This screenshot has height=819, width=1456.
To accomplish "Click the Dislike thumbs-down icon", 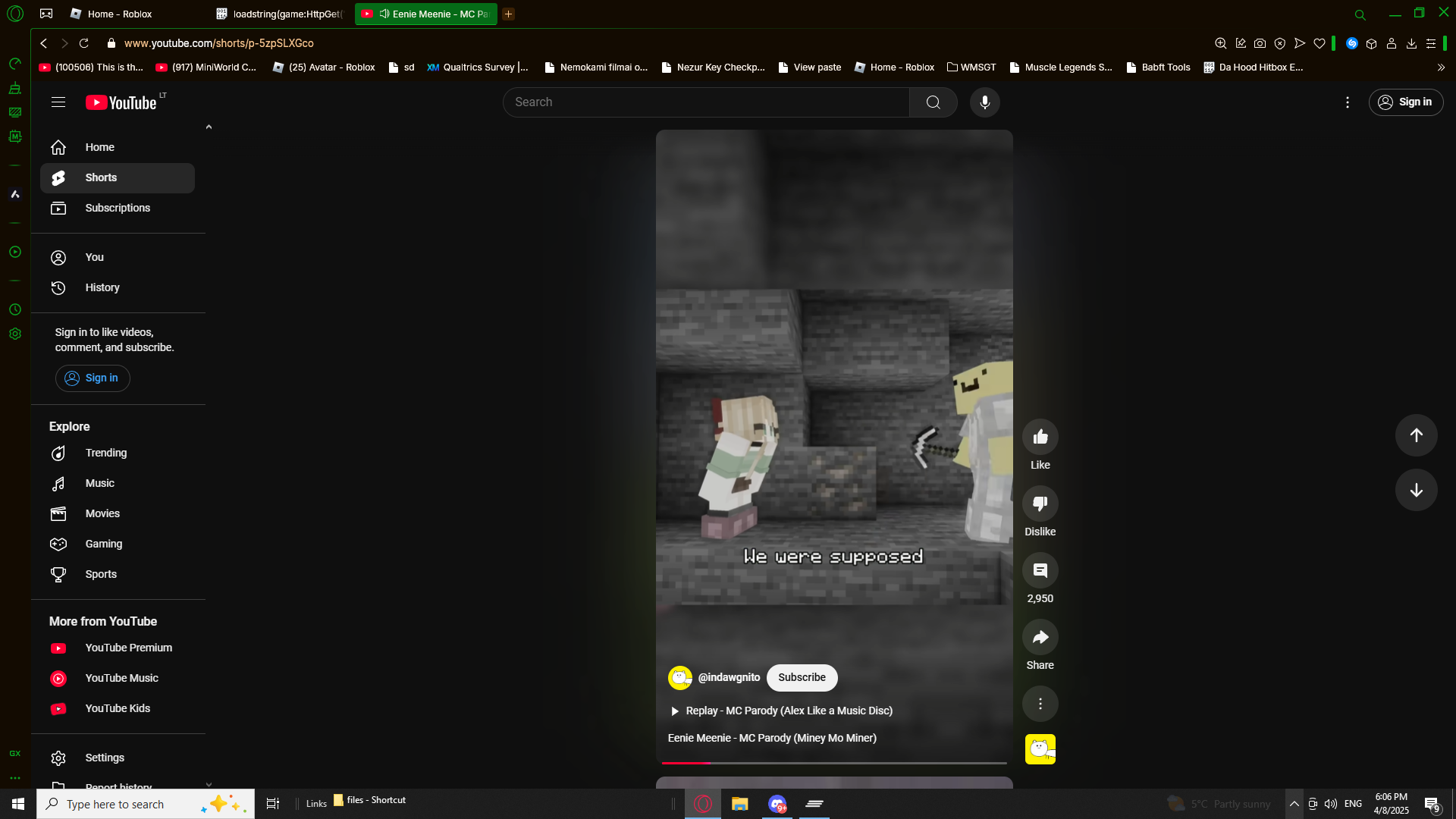I will (x=1040, y=504).
